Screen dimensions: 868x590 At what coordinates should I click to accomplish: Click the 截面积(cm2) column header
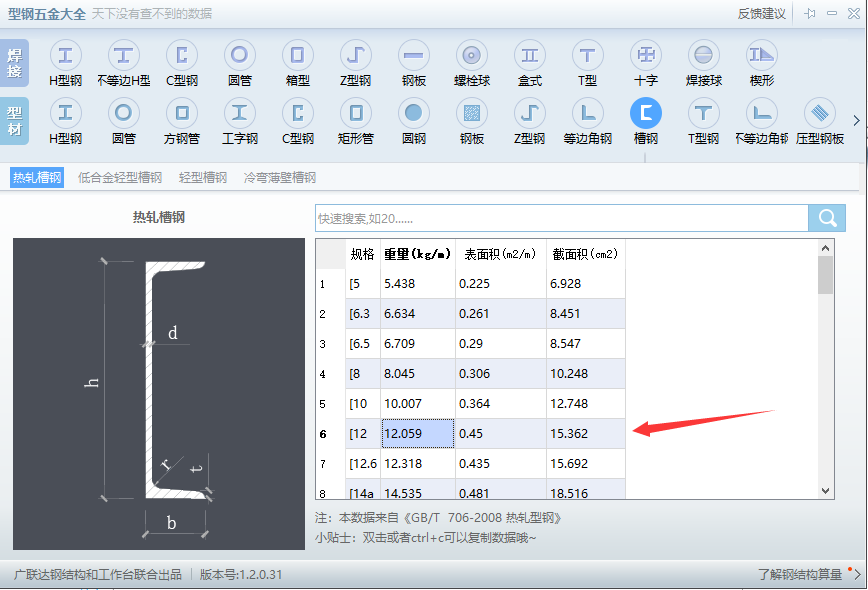[x=585, y=254]
